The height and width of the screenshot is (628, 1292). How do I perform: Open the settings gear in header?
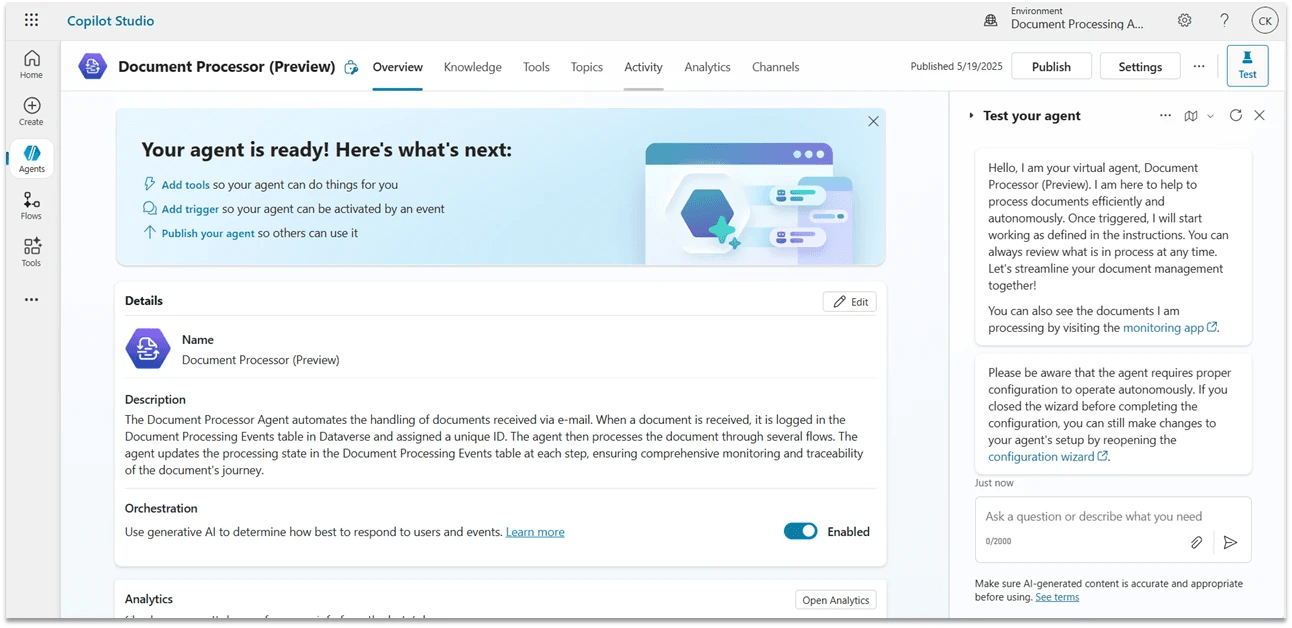[x=1184, y=20]
